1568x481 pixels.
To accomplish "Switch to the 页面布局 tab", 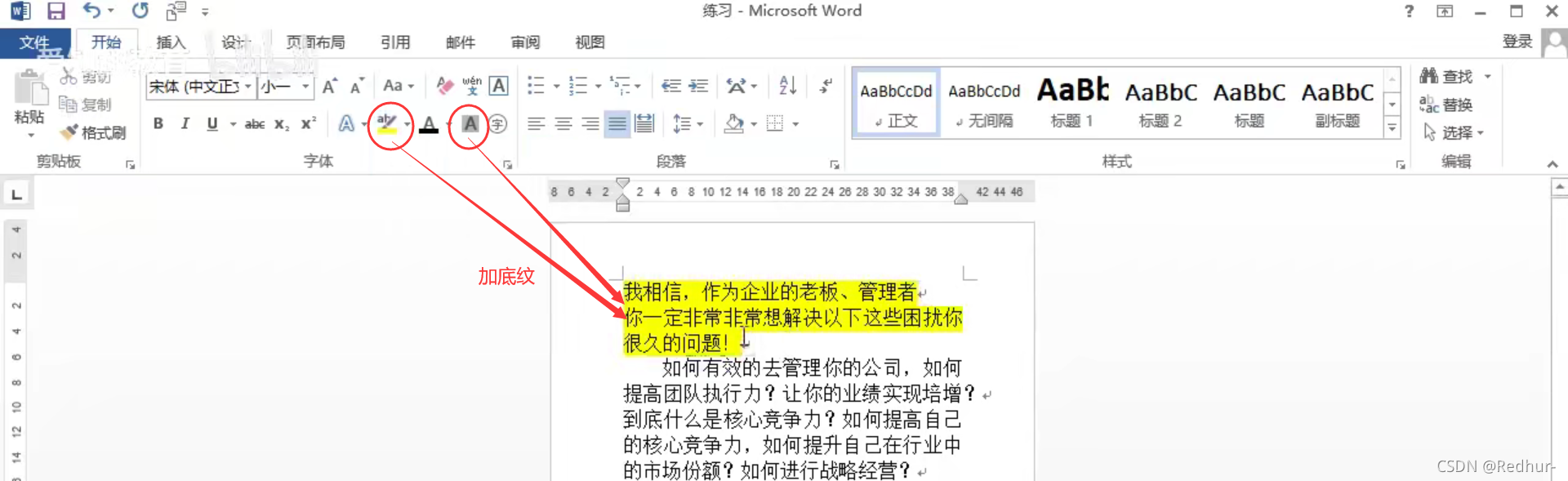I will [x=316, y=42].
